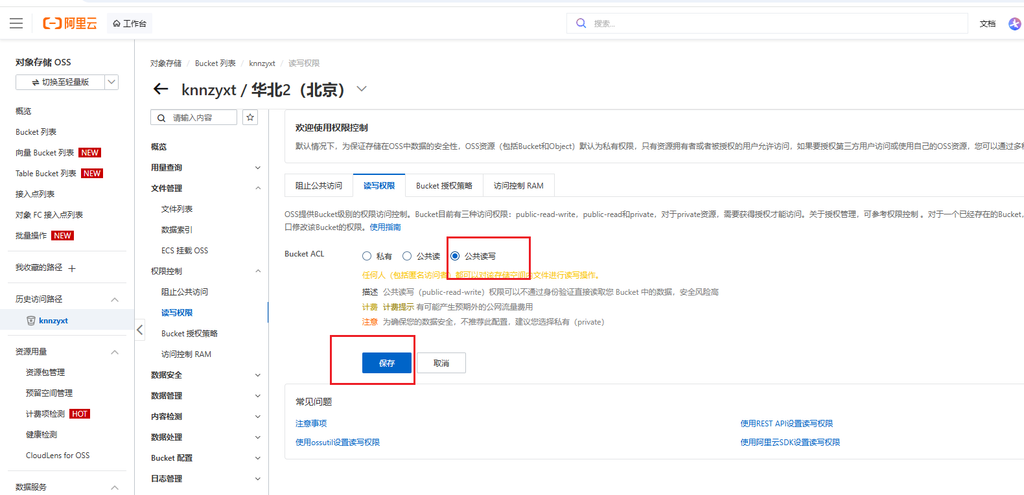Go back using the arrow beside knnzyxt

[x=160, y=89]
